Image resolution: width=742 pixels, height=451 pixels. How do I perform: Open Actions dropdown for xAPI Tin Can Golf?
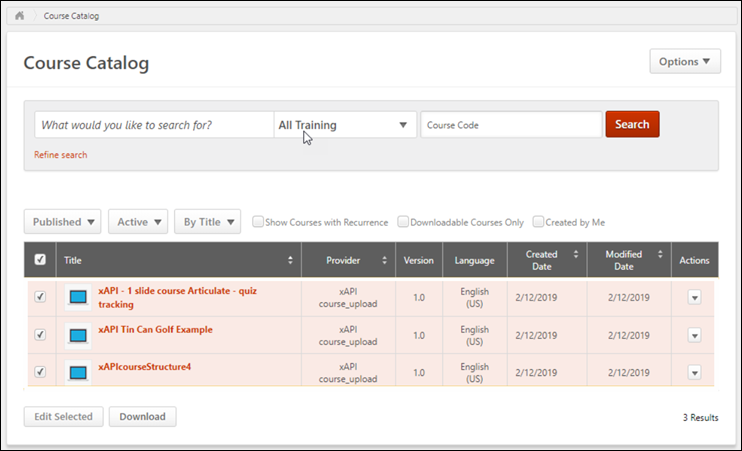pyautogui.click(x=694, y=335)
